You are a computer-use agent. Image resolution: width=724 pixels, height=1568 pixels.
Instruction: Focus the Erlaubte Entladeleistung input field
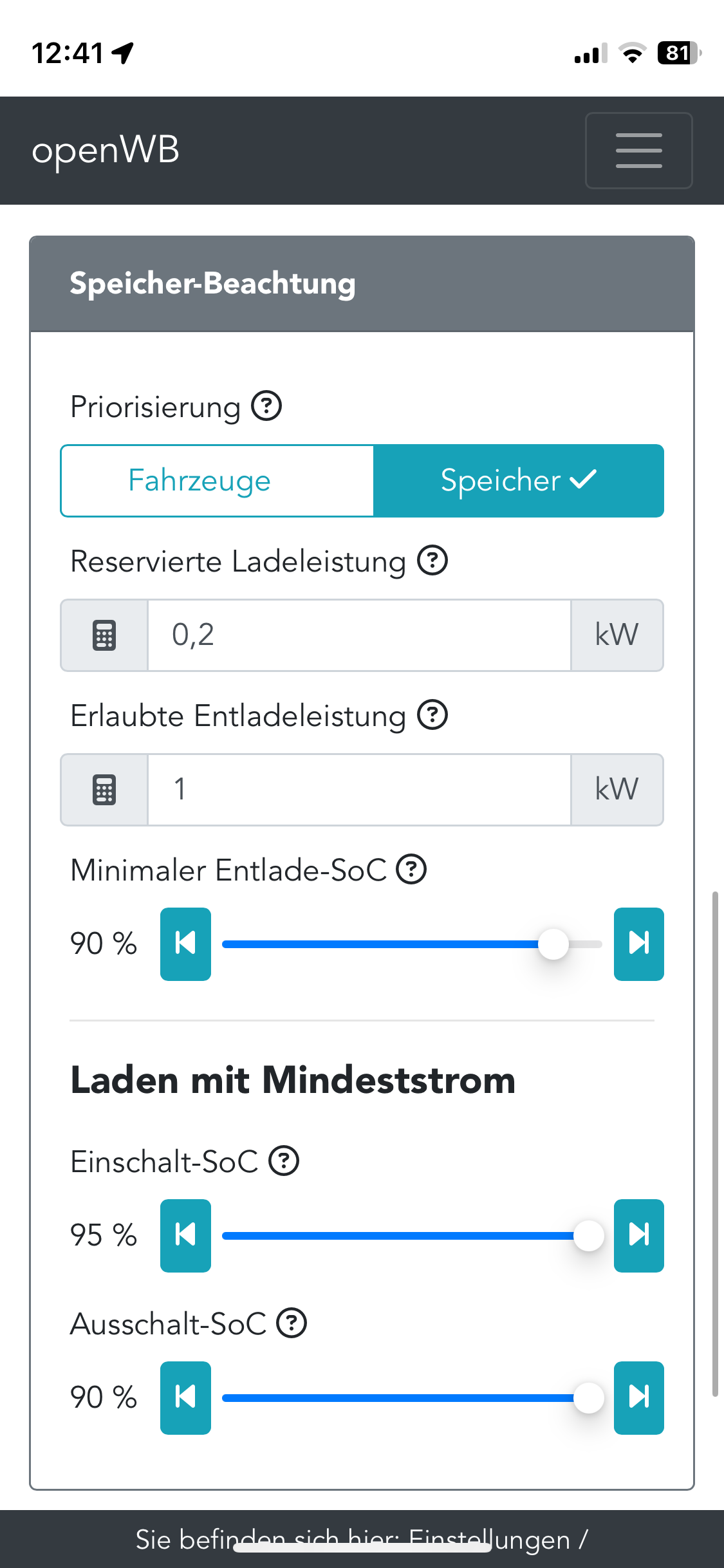coord(359,790)
